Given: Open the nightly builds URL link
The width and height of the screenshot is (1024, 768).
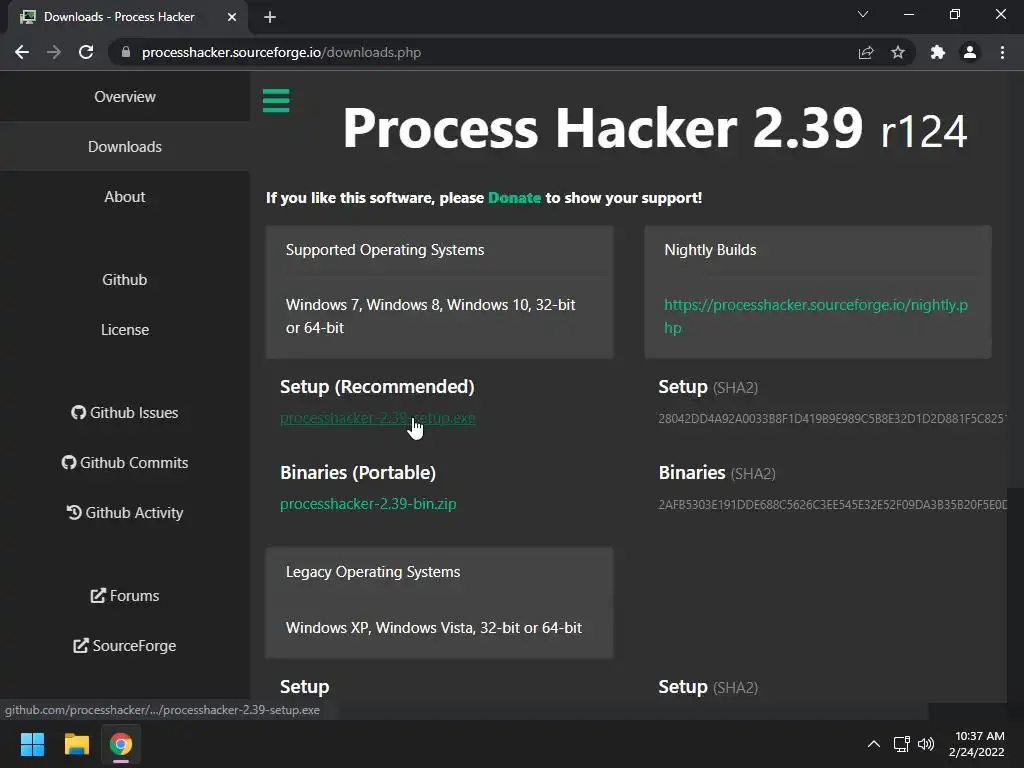Looking at the screenshot, I should tap(816, 316).
